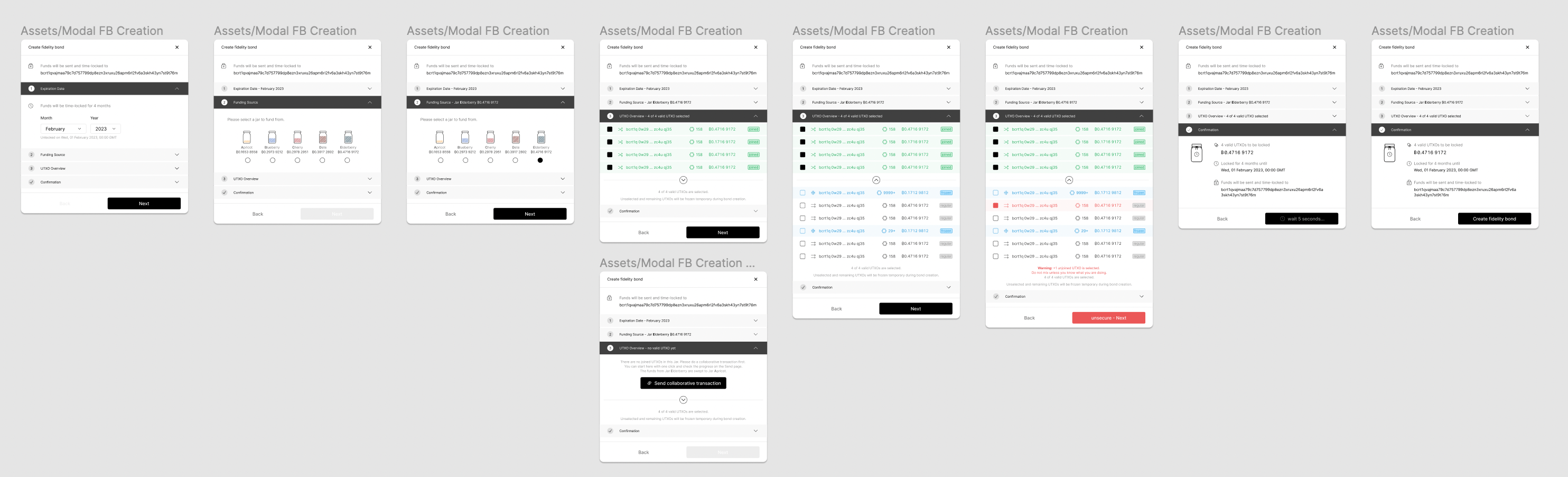Collapse the dark Confirmation chevron in the Create modal
The height and width of the screenshot is (477, 1568).
pyautogui.click(x=1527, y=130)
